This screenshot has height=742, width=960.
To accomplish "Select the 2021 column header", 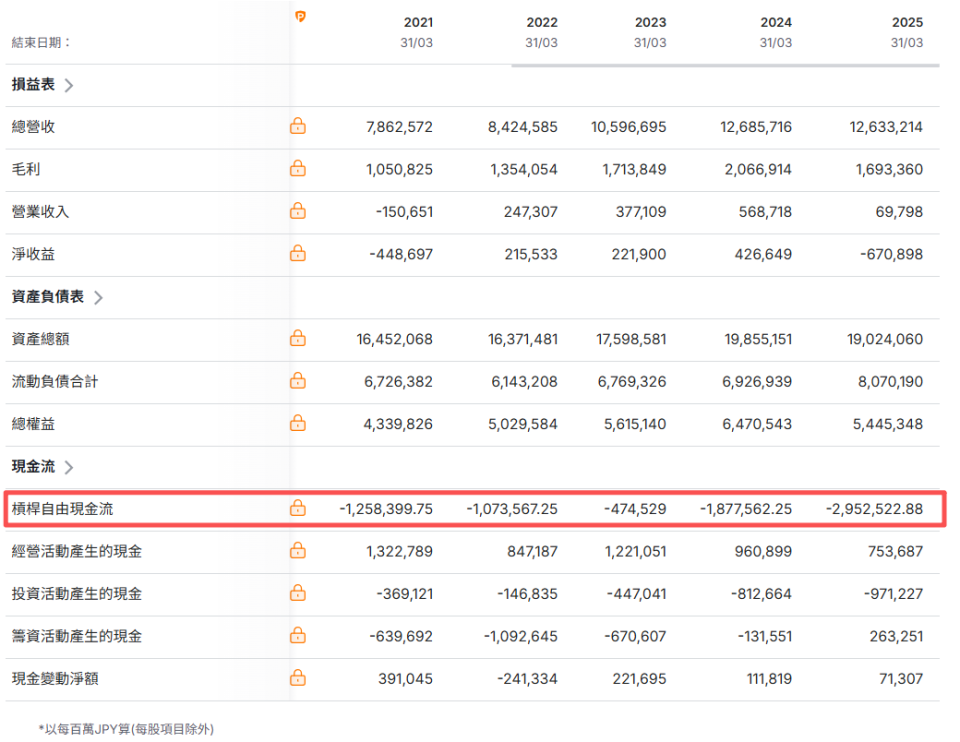I will pos(418,22).
